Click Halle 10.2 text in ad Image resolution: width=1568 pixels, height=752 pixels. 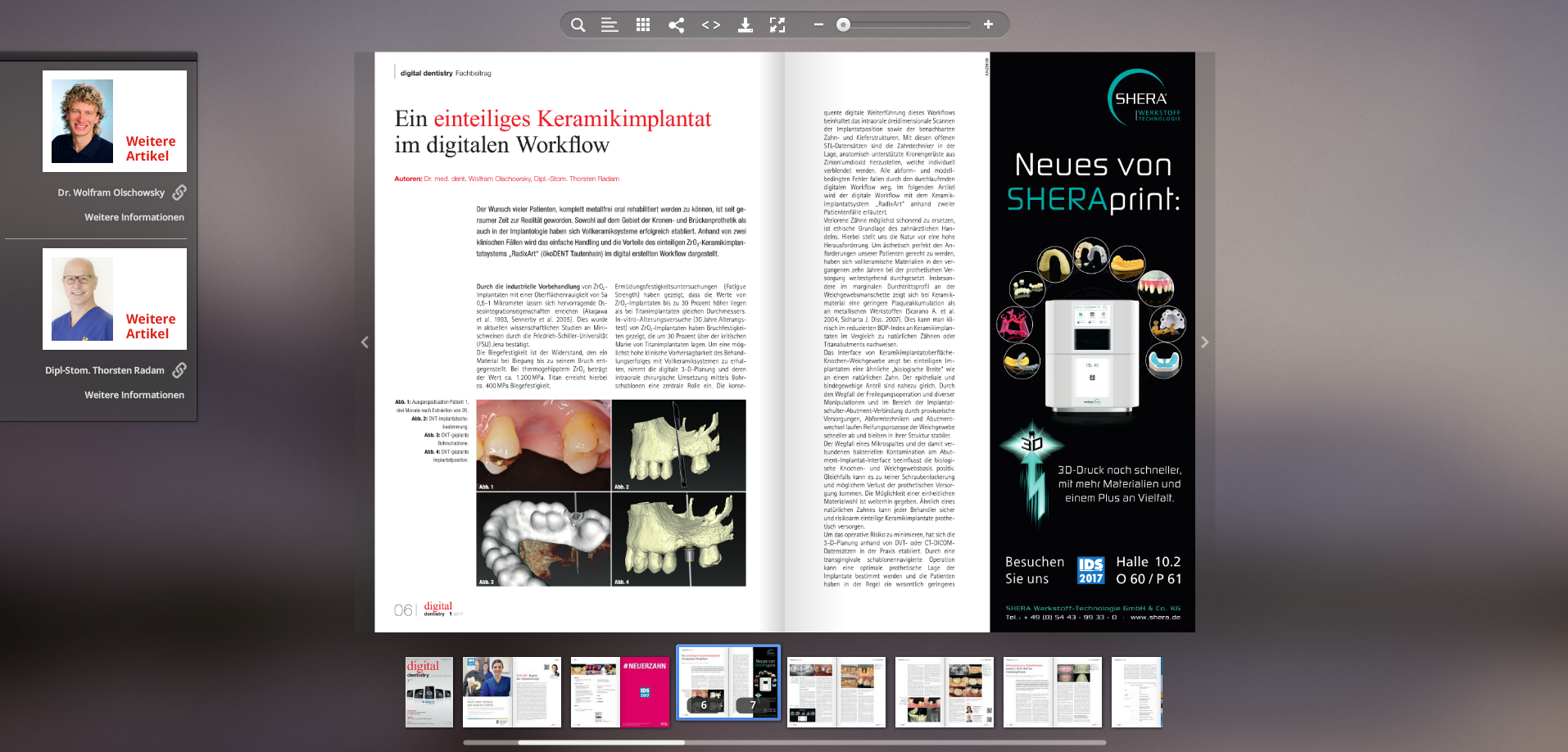coord(1149,562)
